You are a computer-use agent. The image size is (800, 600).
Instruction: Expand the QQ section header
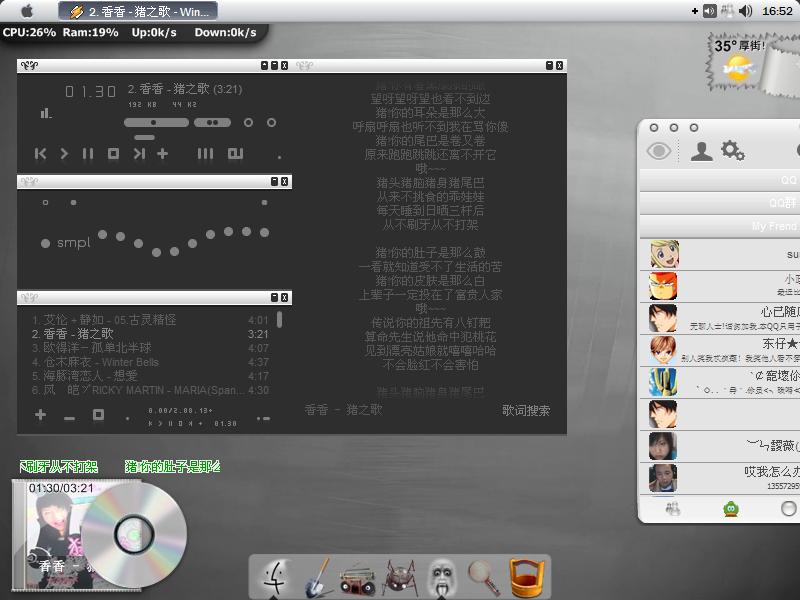point(719,180)
